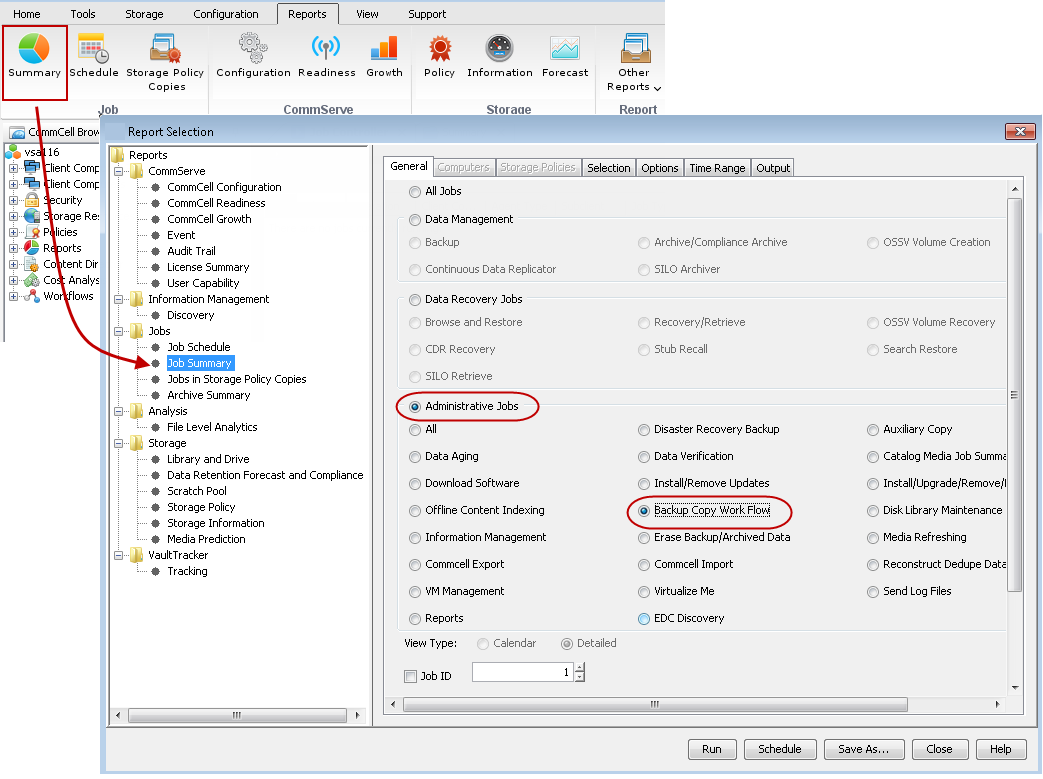Select the vsa116 CommCell node icon
This screenshot has height=779, width=1043.
pos(13,152)
